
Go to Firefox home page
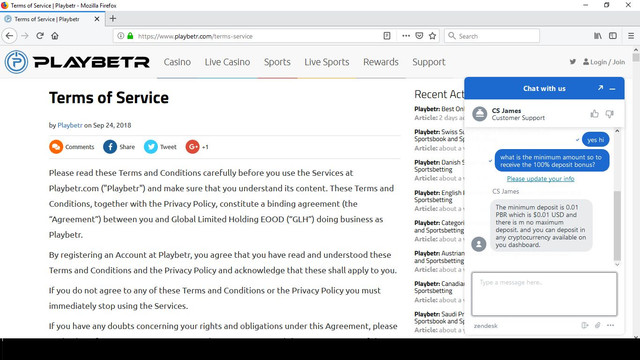coord(55,36)
